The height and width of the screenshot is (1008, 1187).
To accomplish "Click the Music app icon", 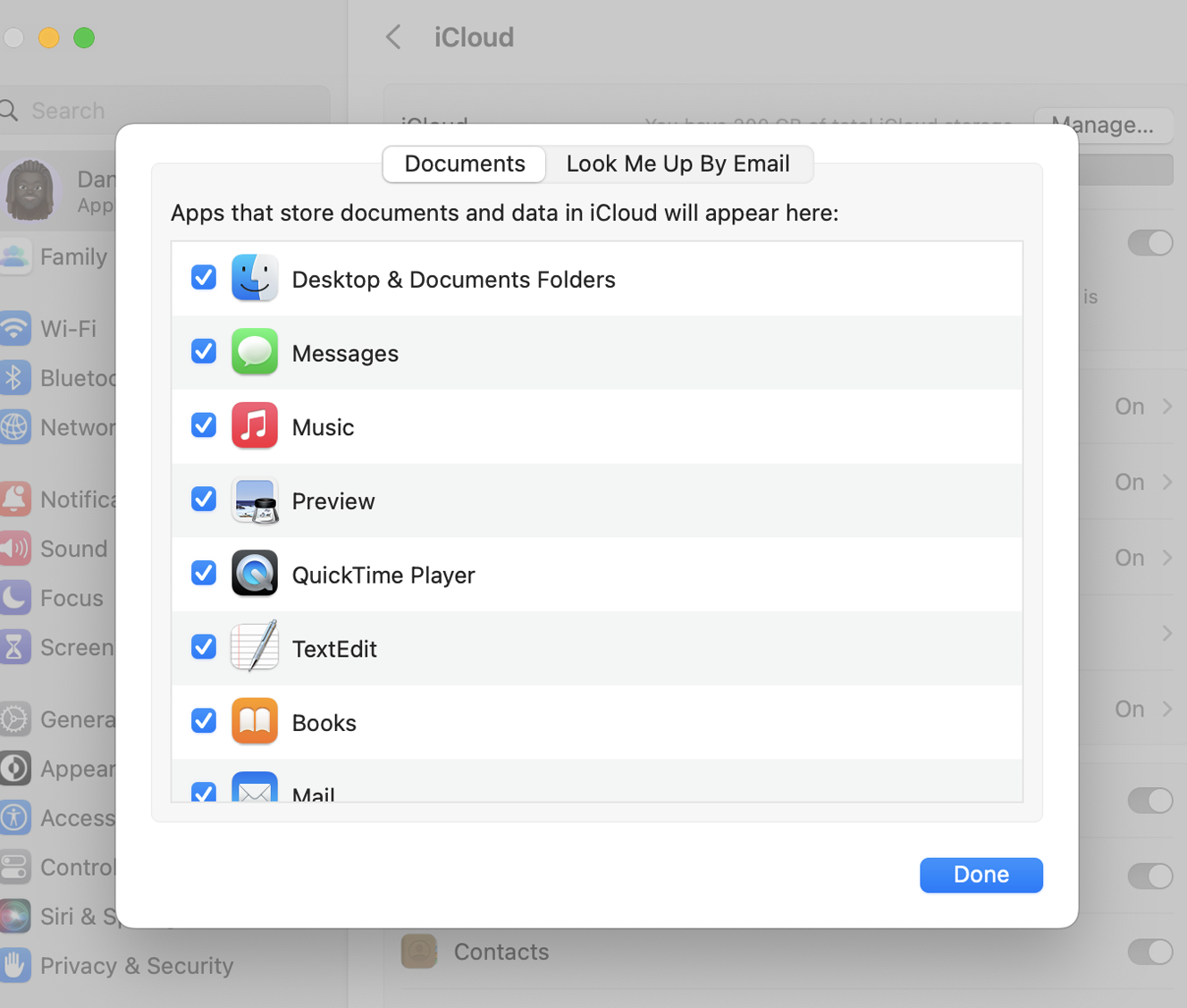I will (x=255, y=425).
